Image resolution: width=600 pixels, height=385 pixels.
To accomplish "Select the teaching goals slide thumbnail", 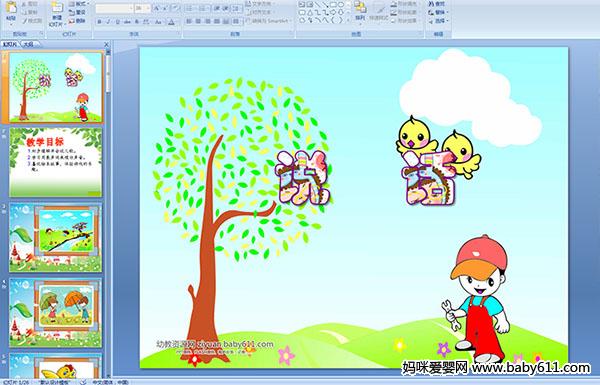I will coord(56,162).
